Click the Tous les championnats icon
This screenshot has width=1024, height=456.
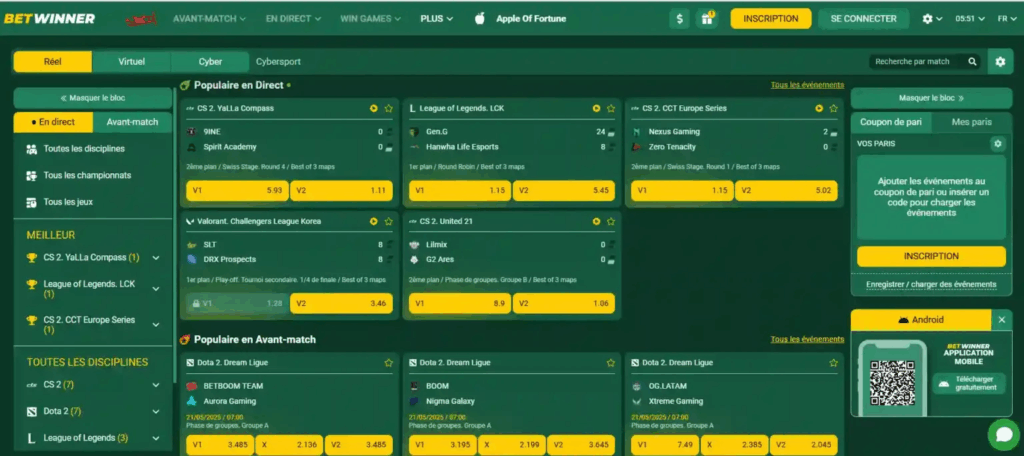pos(31,176)
